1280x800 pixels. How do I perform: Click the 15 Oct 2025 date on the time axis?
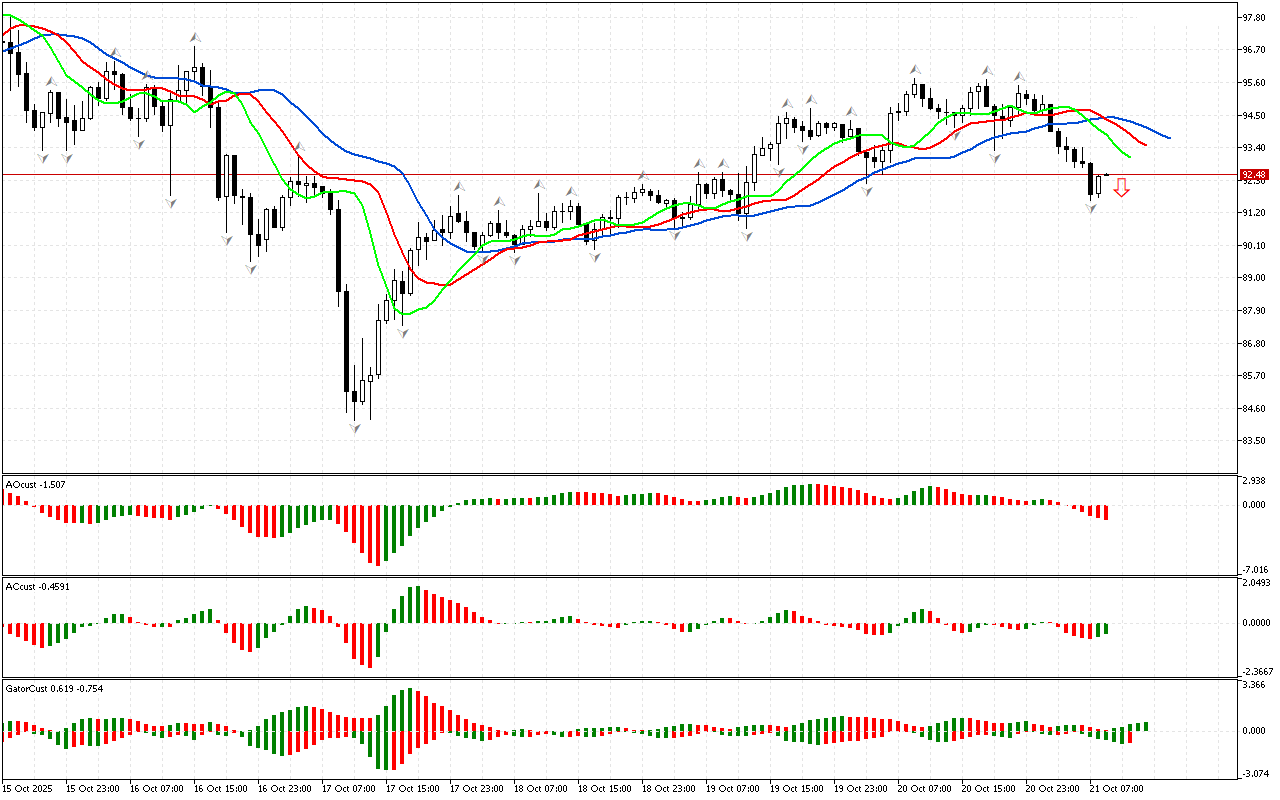click(28, 789)
